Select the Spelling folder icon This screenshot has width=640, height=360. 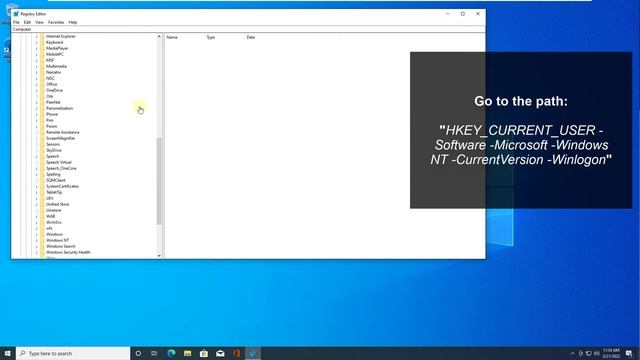pos(42,174)
